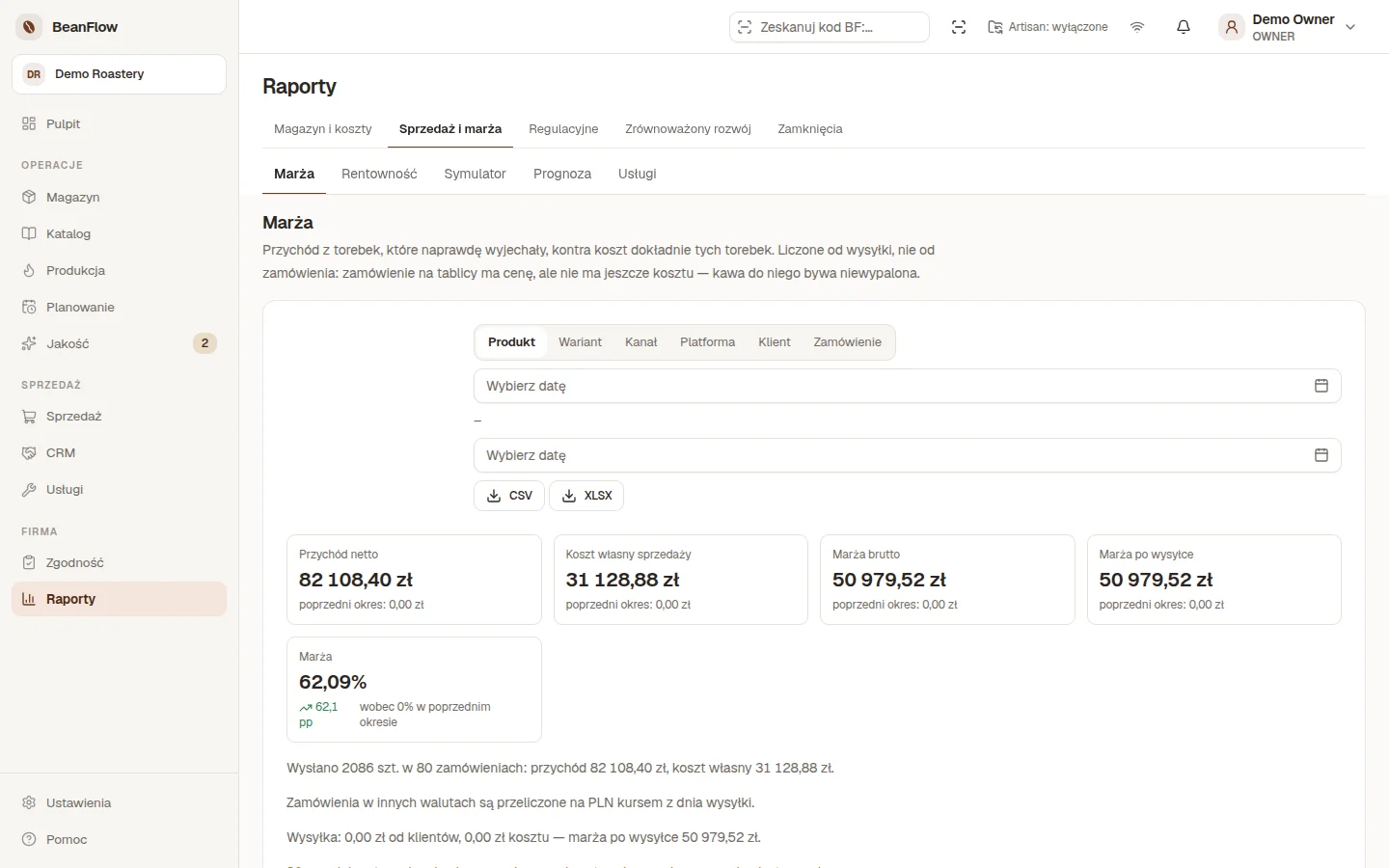Viewport: 1389px width, 868px height.
Task: Open the Symulator sub-tab
Action: point(475,174)
